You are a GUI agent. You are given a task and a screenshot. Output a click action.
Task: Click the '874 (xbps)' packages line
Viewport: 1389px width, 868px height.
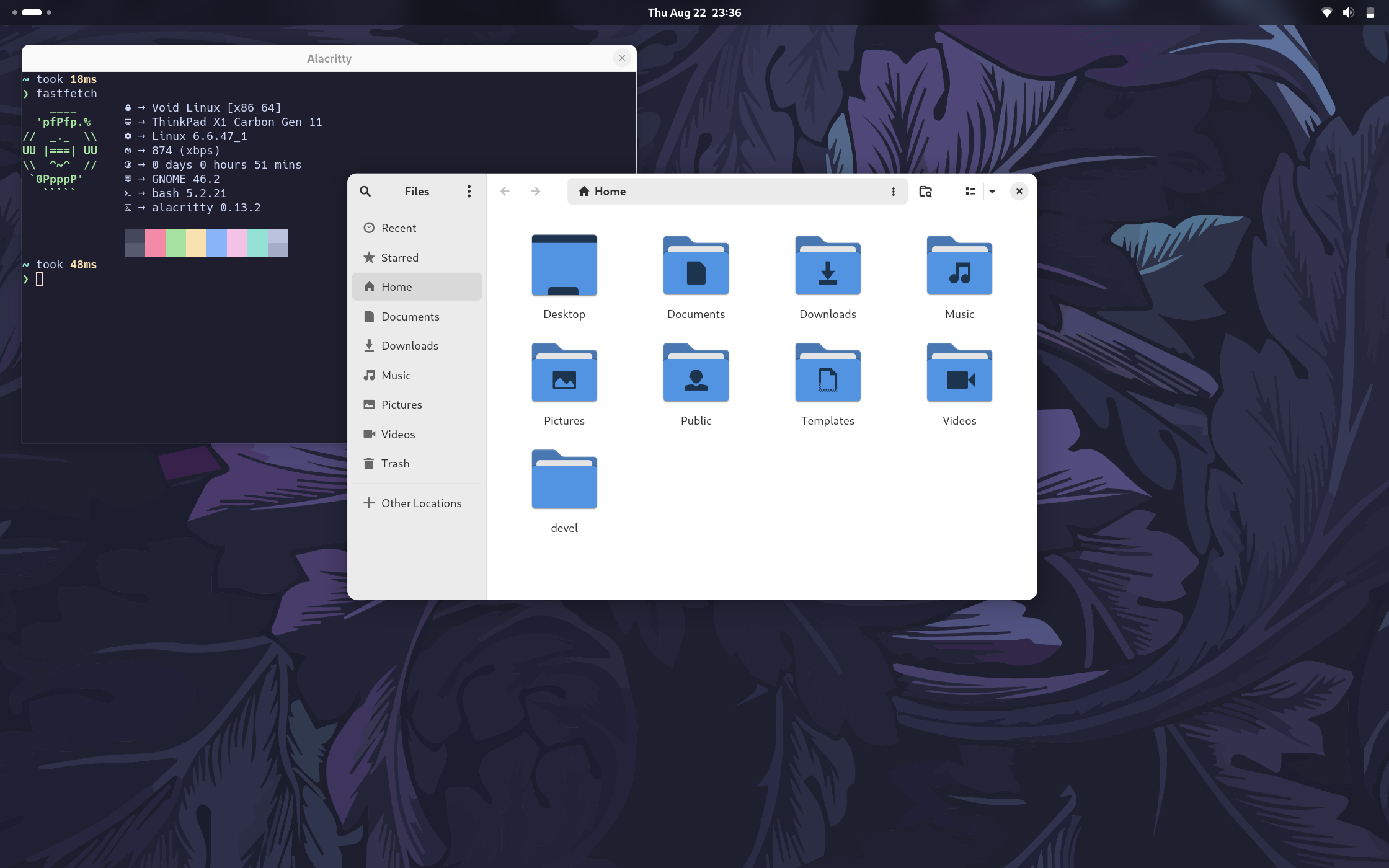click(x=186, y=151)
